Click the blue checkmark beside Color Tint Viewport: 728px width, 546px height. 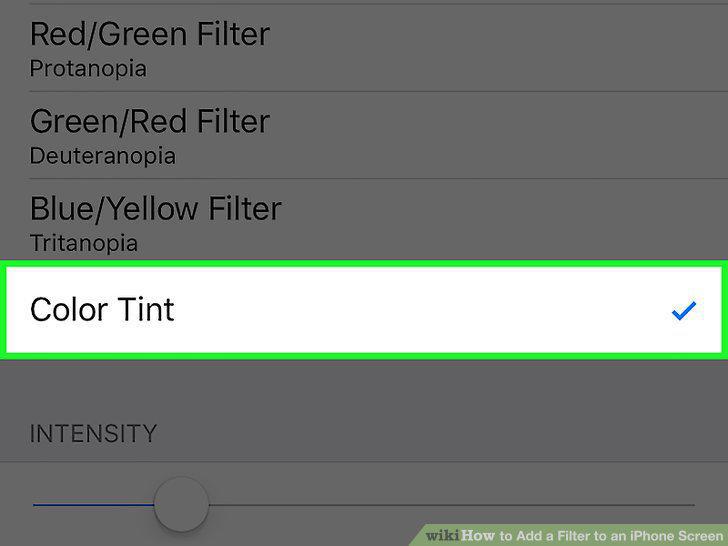point(684,311)
